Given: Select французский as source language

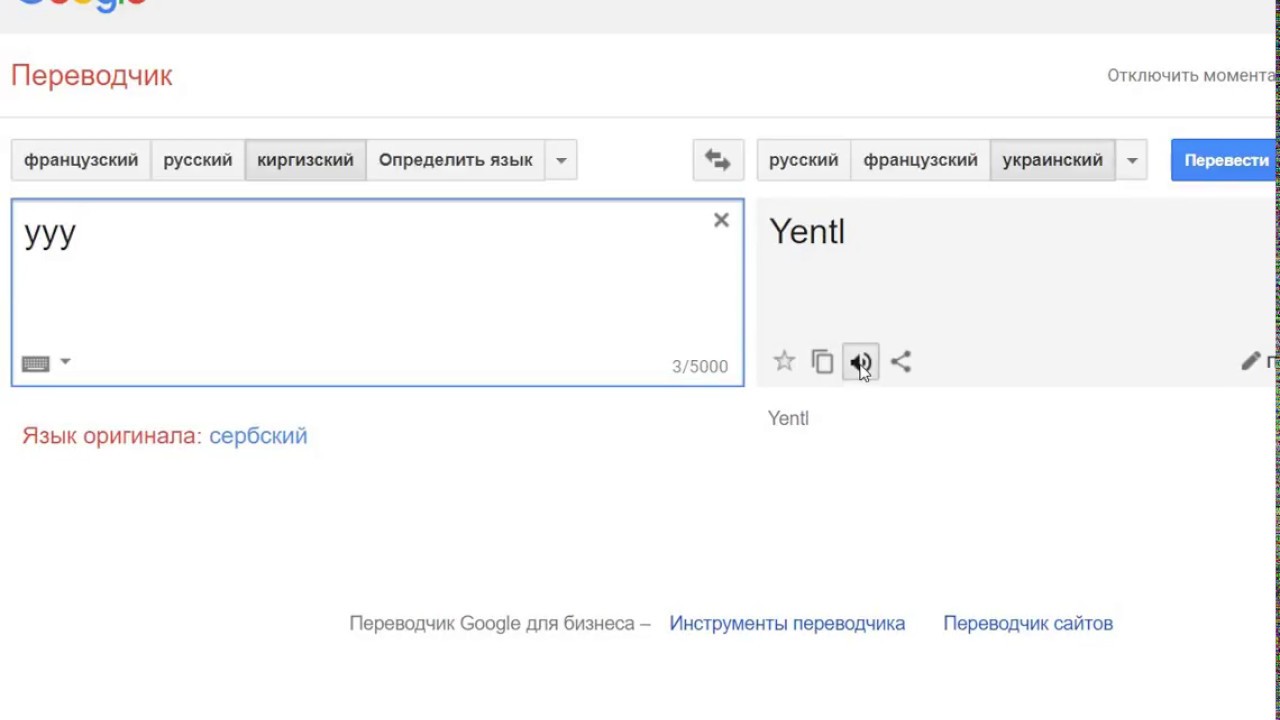Looking at the screenshot, I should click(x=81, y=160).
